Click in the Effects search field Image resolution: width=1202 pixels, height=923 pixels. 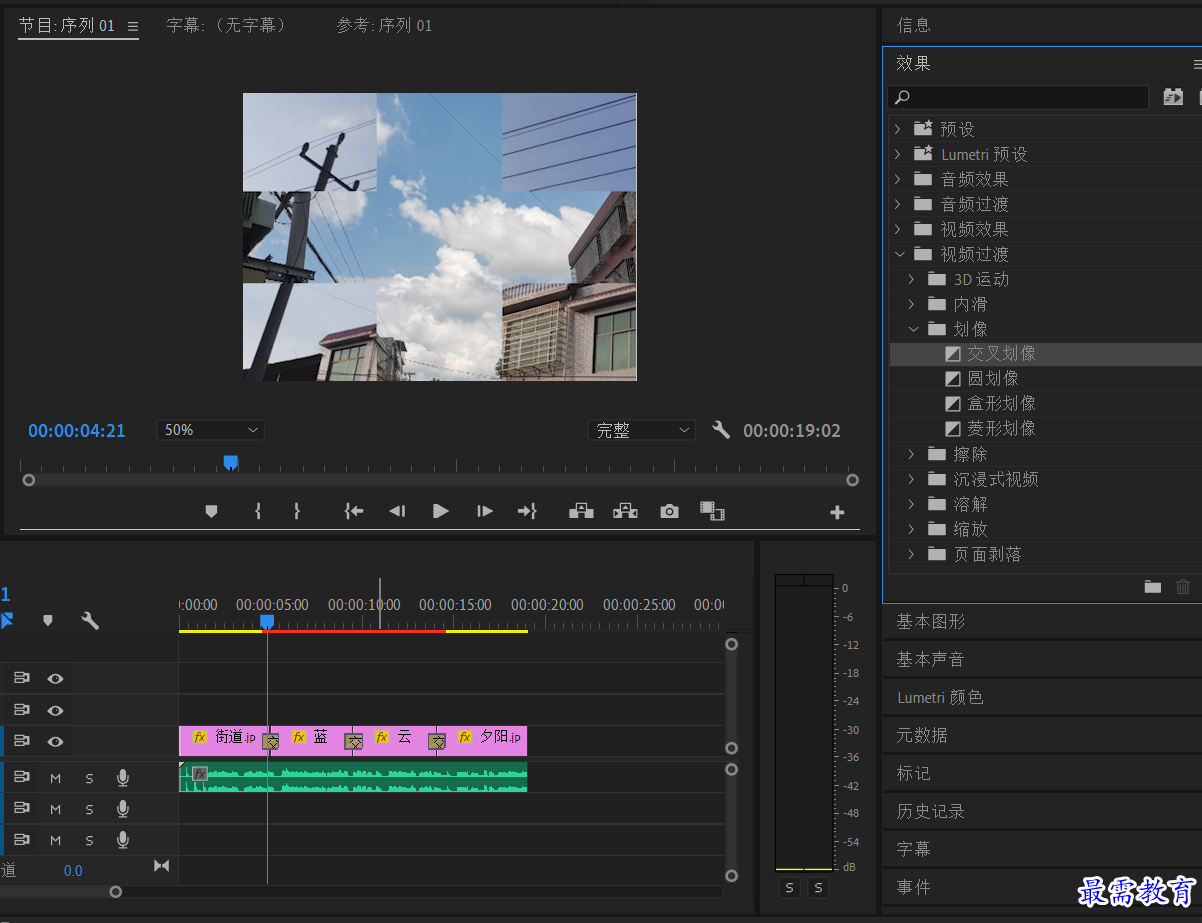coord(1018,97)
